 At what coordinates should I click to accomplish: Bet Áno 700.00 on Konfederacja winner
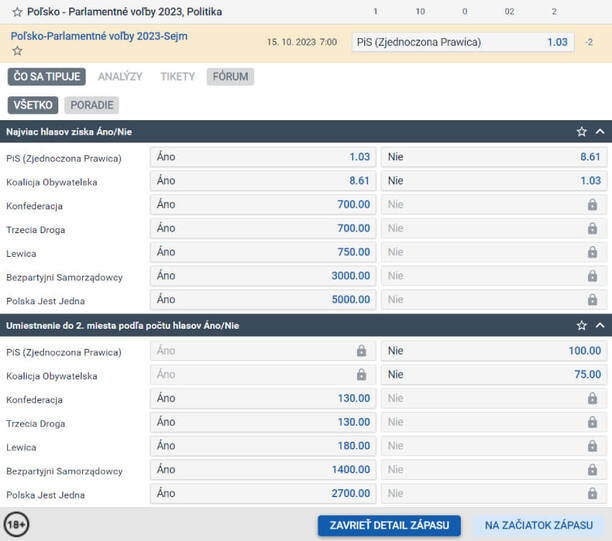tap(263, 205)
